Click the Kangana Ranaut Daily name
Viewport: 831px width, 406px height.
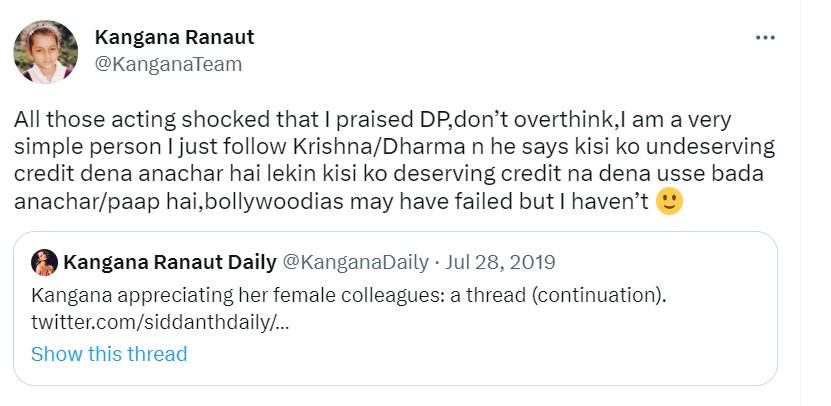click(x=169, y=263)
